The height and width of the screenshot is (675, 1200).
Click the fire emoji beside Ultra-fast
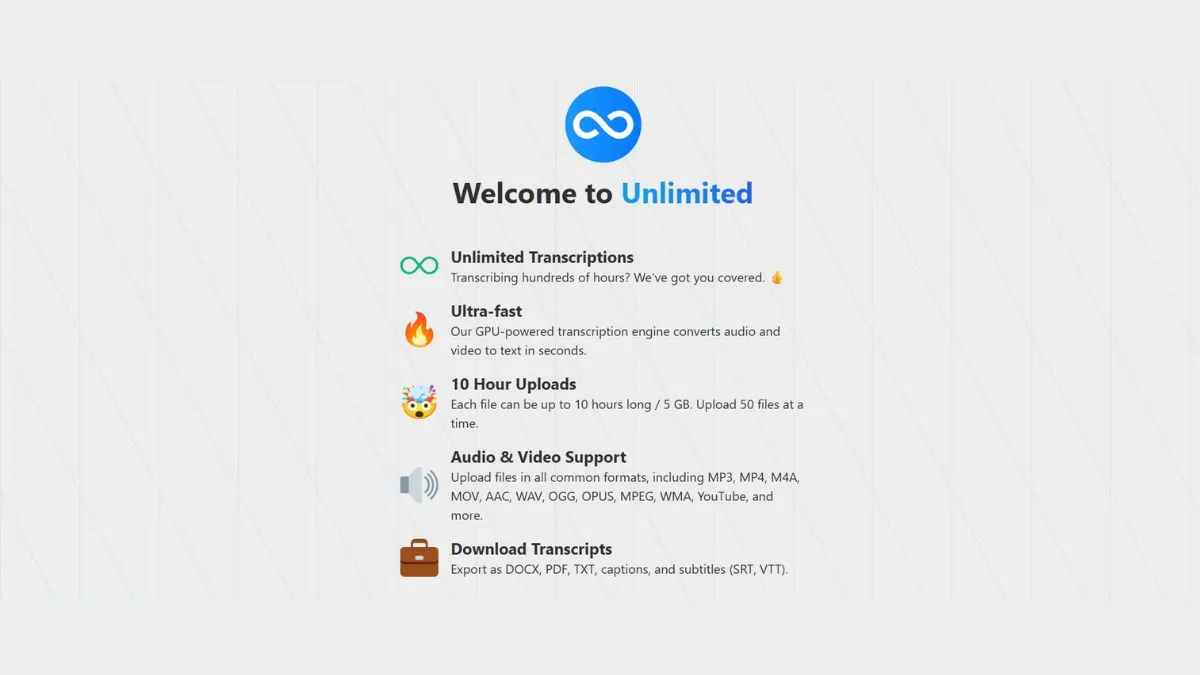(419, 329)
